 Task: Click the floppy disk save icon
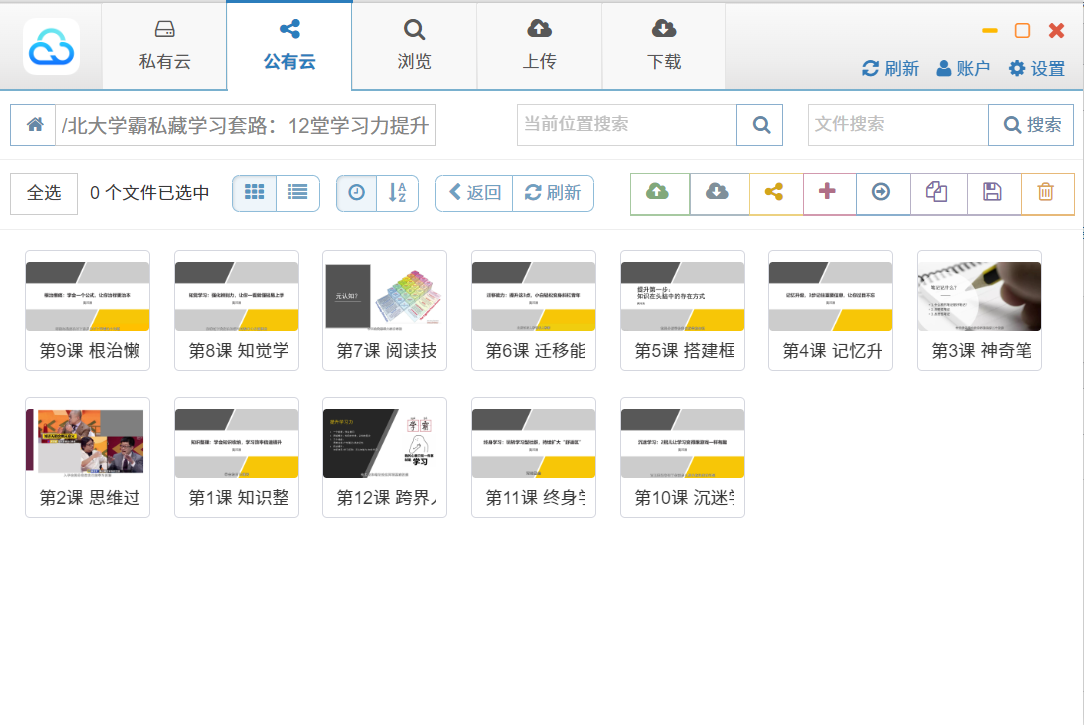click(x=992, y=193)
